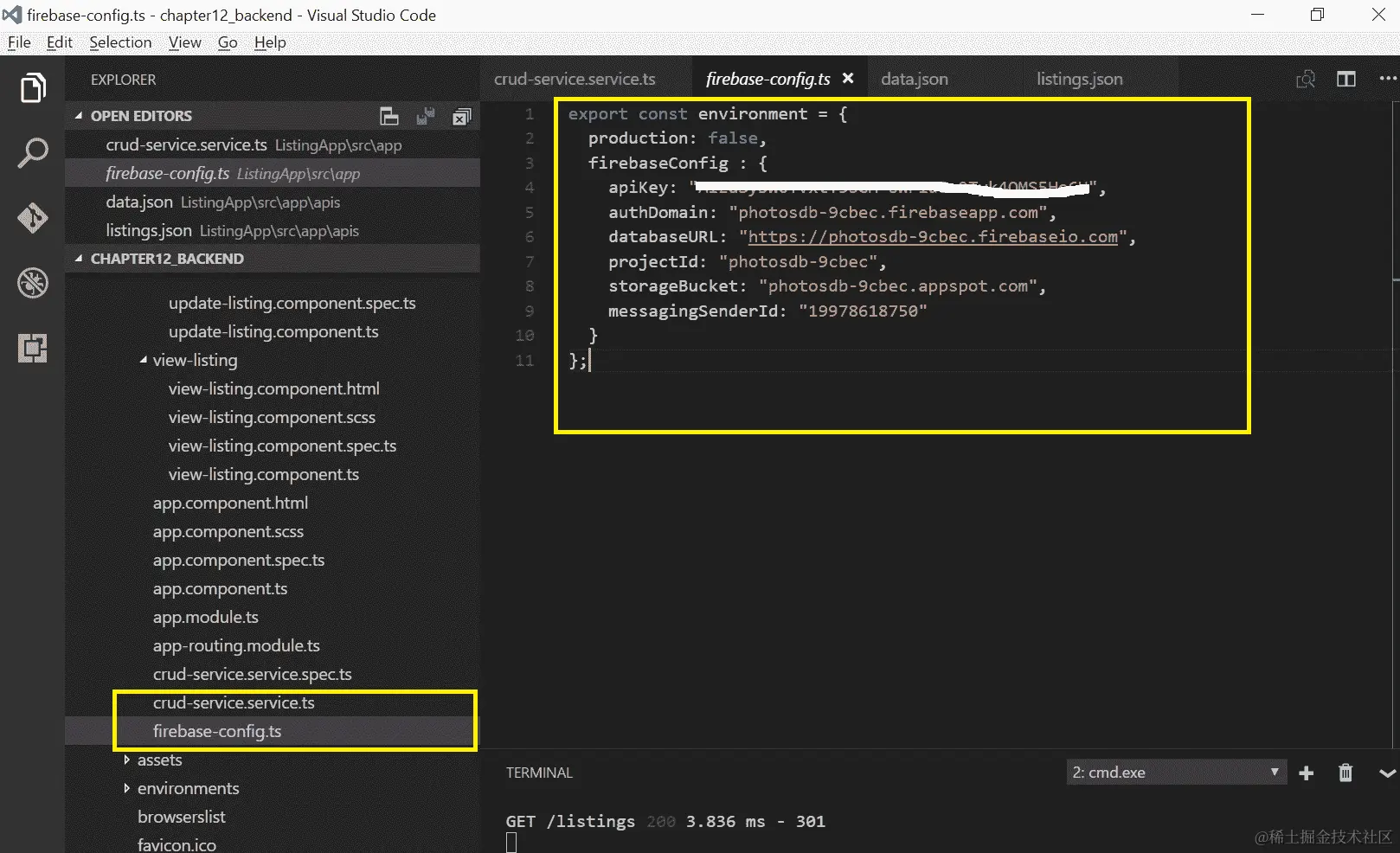Open app.module.ts in file tree
The height and width of the screenshot is (853, 1400).
(x=206, y=617)
